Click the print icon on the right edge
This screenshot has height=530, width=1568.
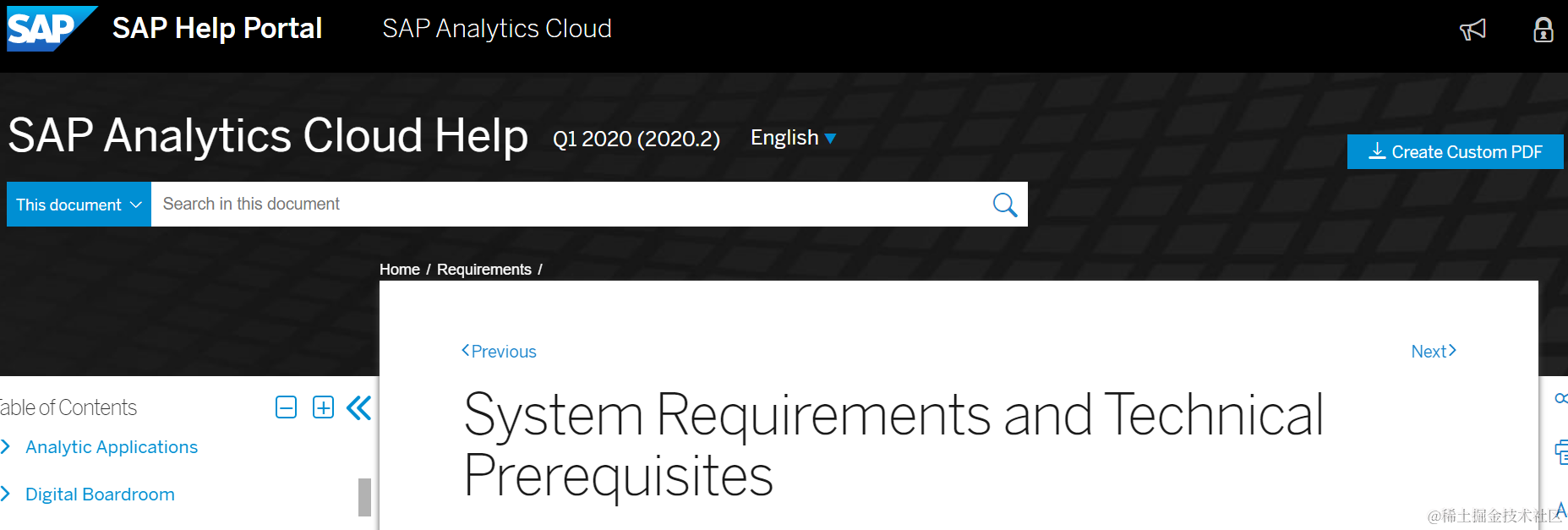[x=1561, y=451]
